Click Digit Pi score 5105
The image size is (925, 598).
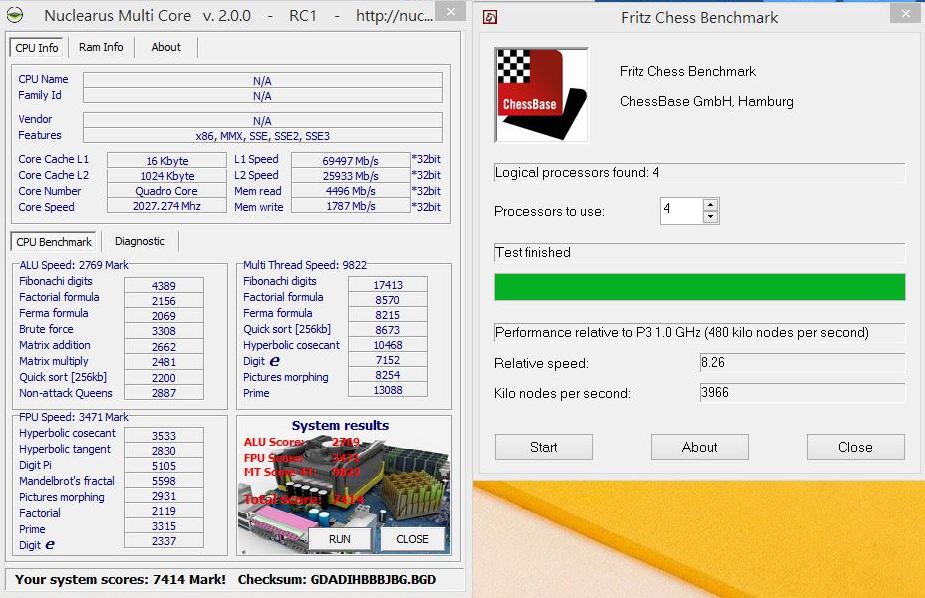[x=164, y=466]
